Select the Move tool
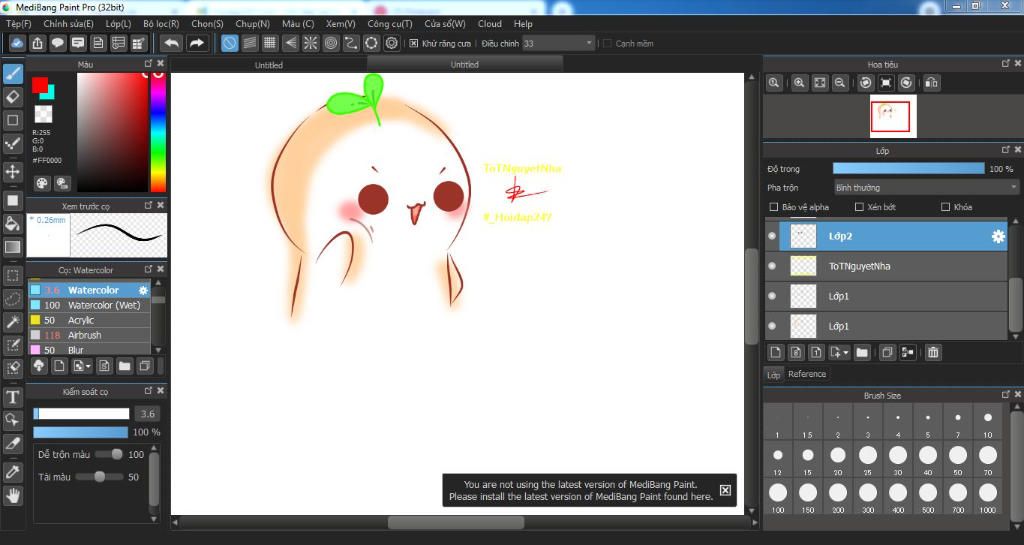Viewport: 1024px width, 545px height. coord(13,172)
